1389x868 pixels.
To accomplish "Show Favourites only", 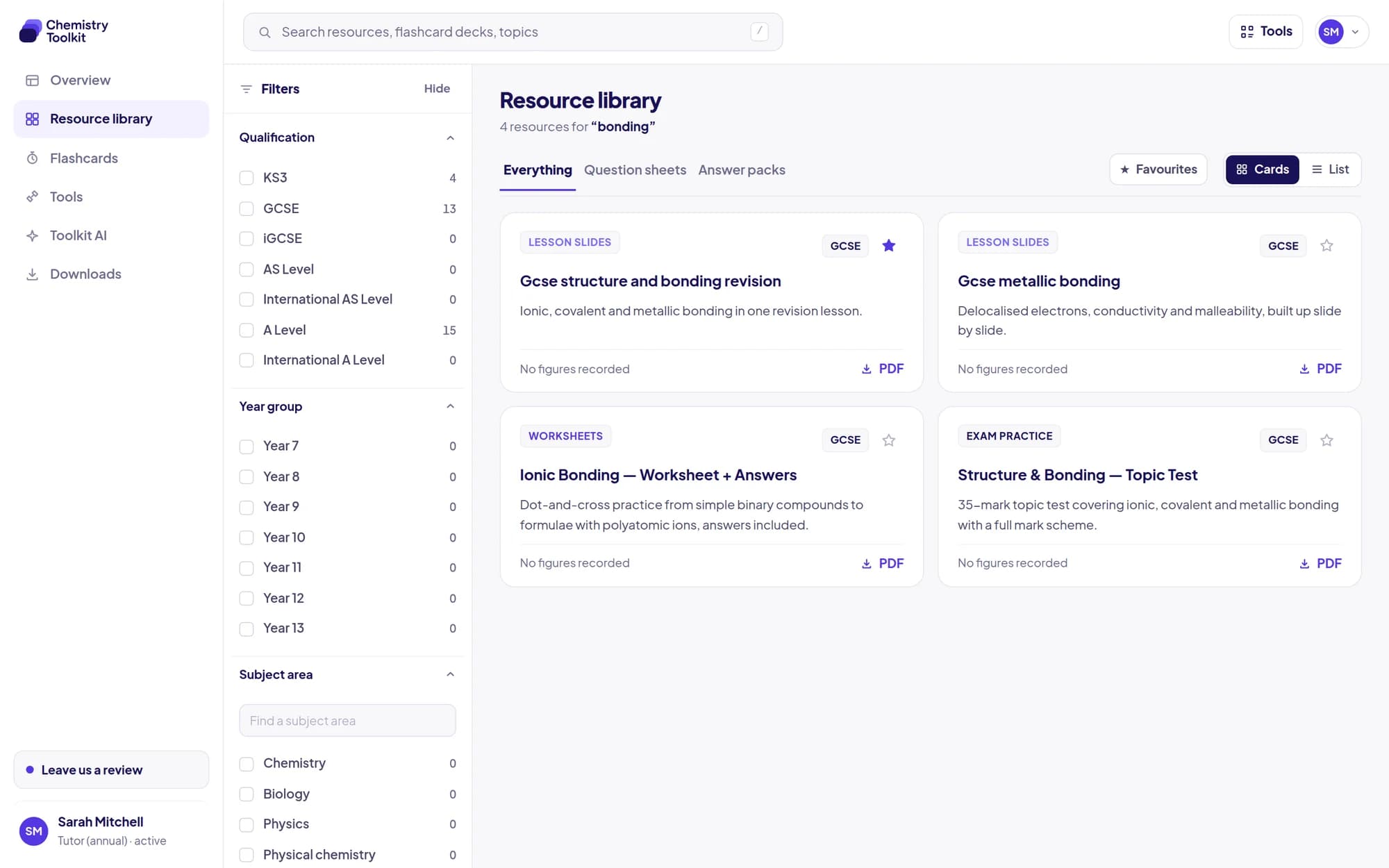I will click(x=1158, y=169).
